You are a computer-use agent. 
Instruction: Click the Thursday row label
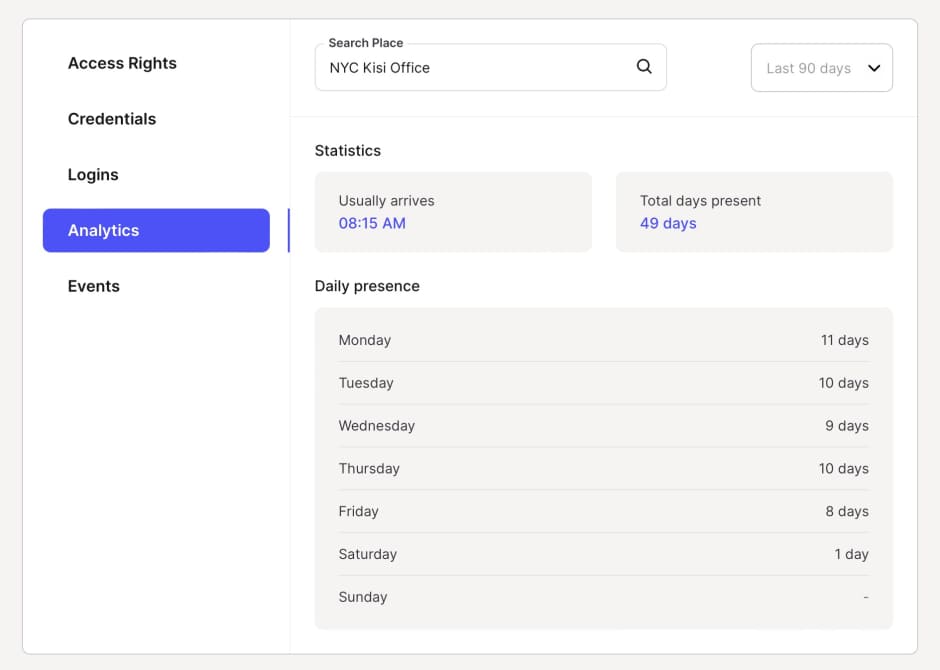tap(369, 469)
